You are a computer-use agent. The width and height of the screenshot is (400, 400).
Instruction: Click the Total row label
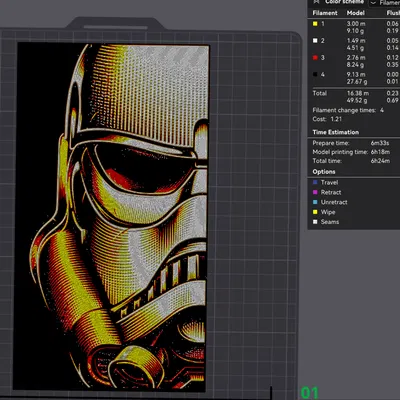pyautogui.click(x=320, y=93)
